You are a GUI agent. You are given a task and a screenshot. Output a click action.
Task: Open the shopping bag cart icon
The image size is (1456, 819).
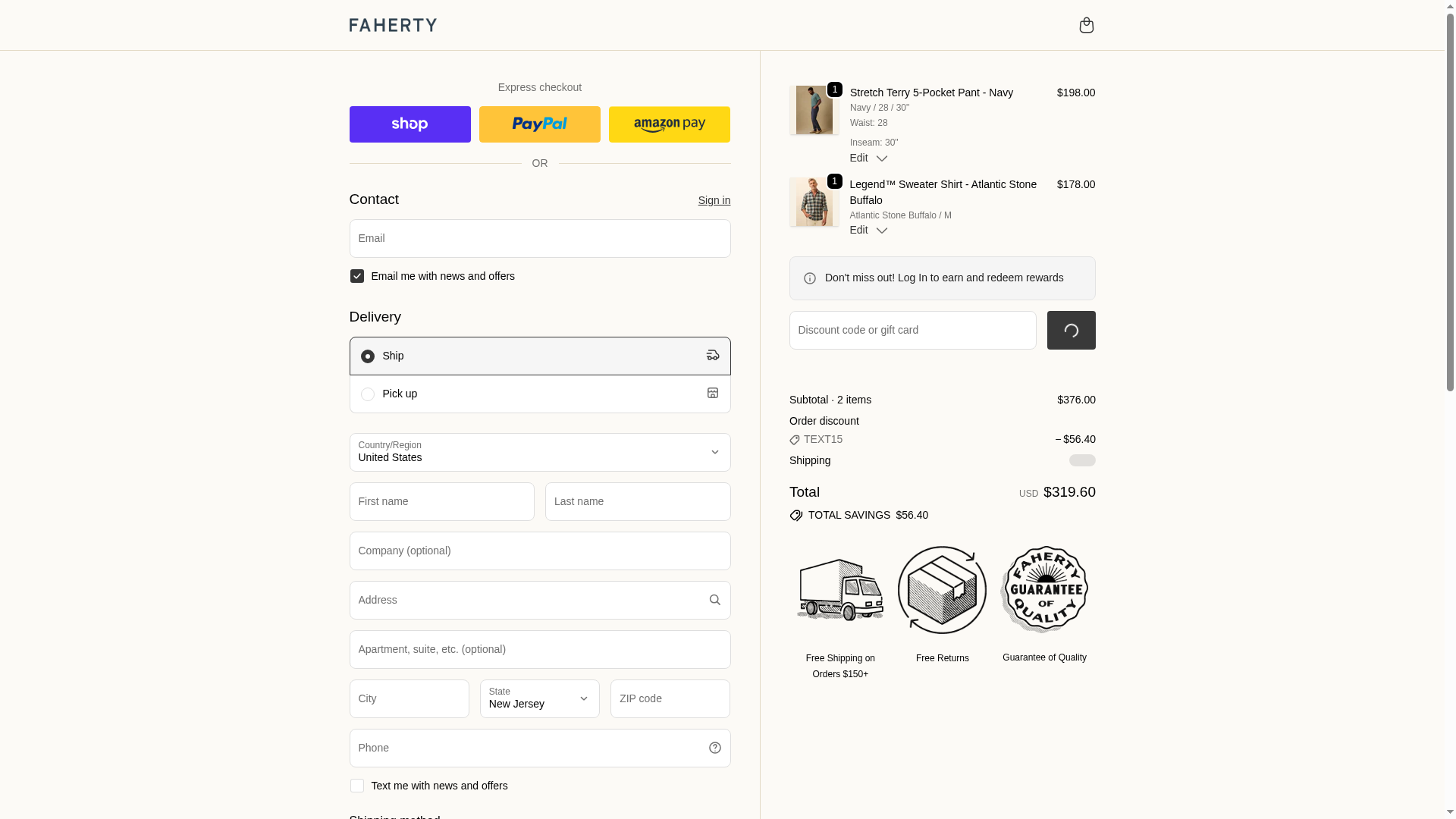1086,25
